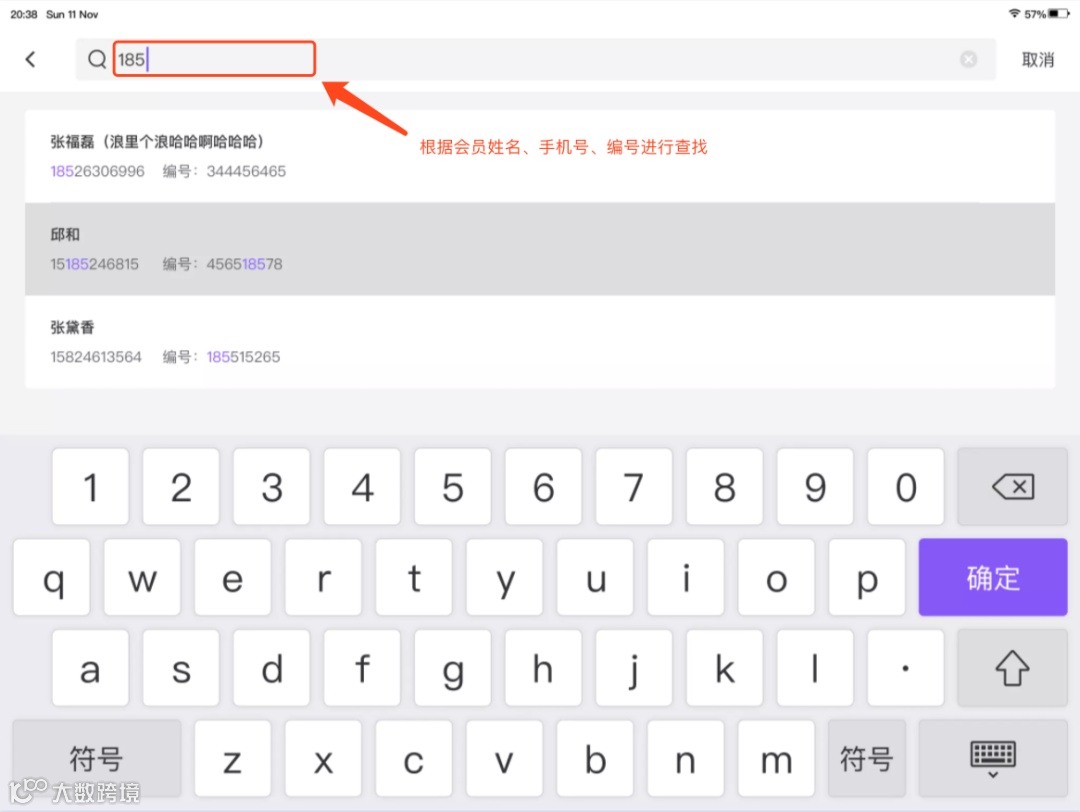Confirm with the purple 确定 key
This screenshot has height=812, width=1080.
[x=993, y=577]
